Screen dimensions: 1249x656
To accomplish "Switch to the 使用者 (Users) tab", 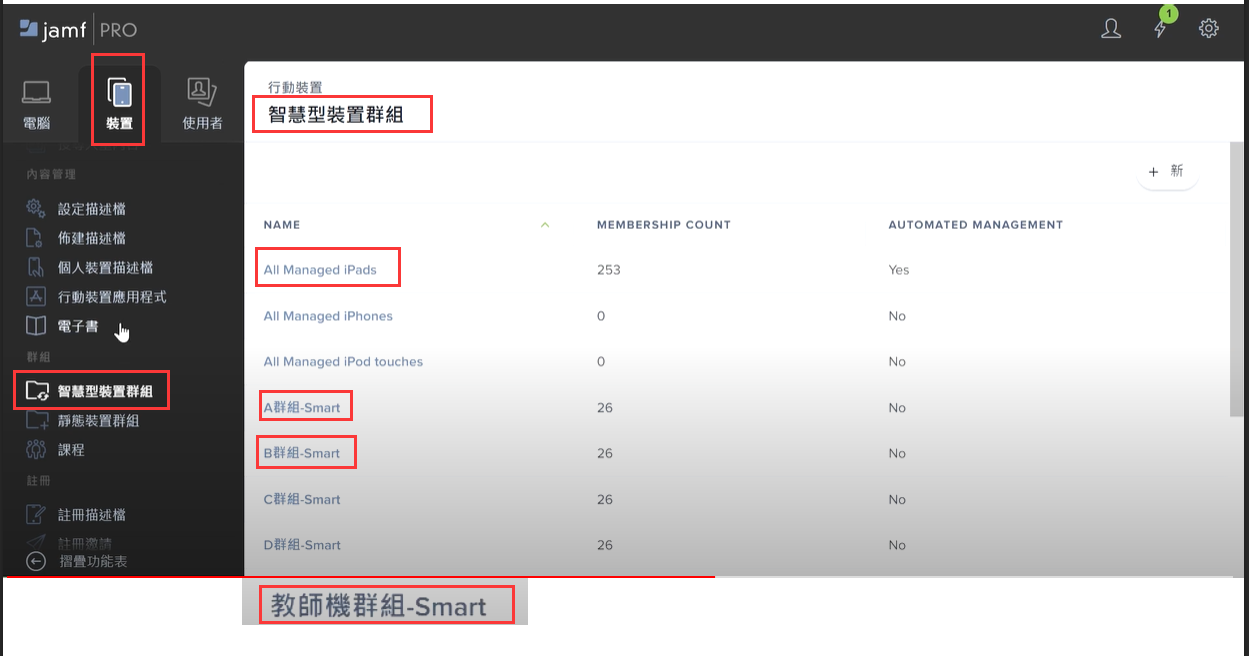I will [202, 105].
